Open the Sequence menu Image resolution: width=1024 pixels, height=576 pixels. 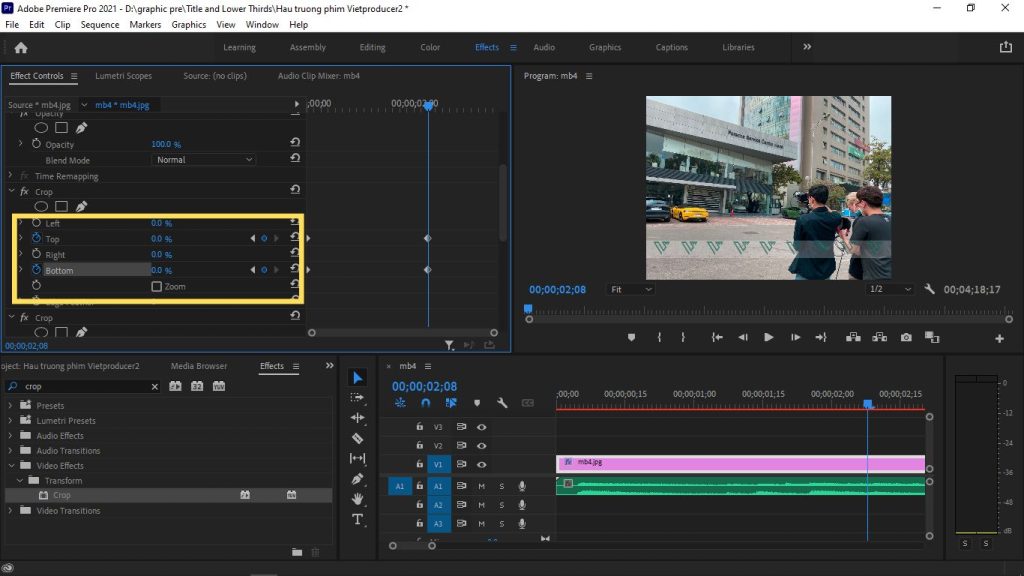pos(99,24)
